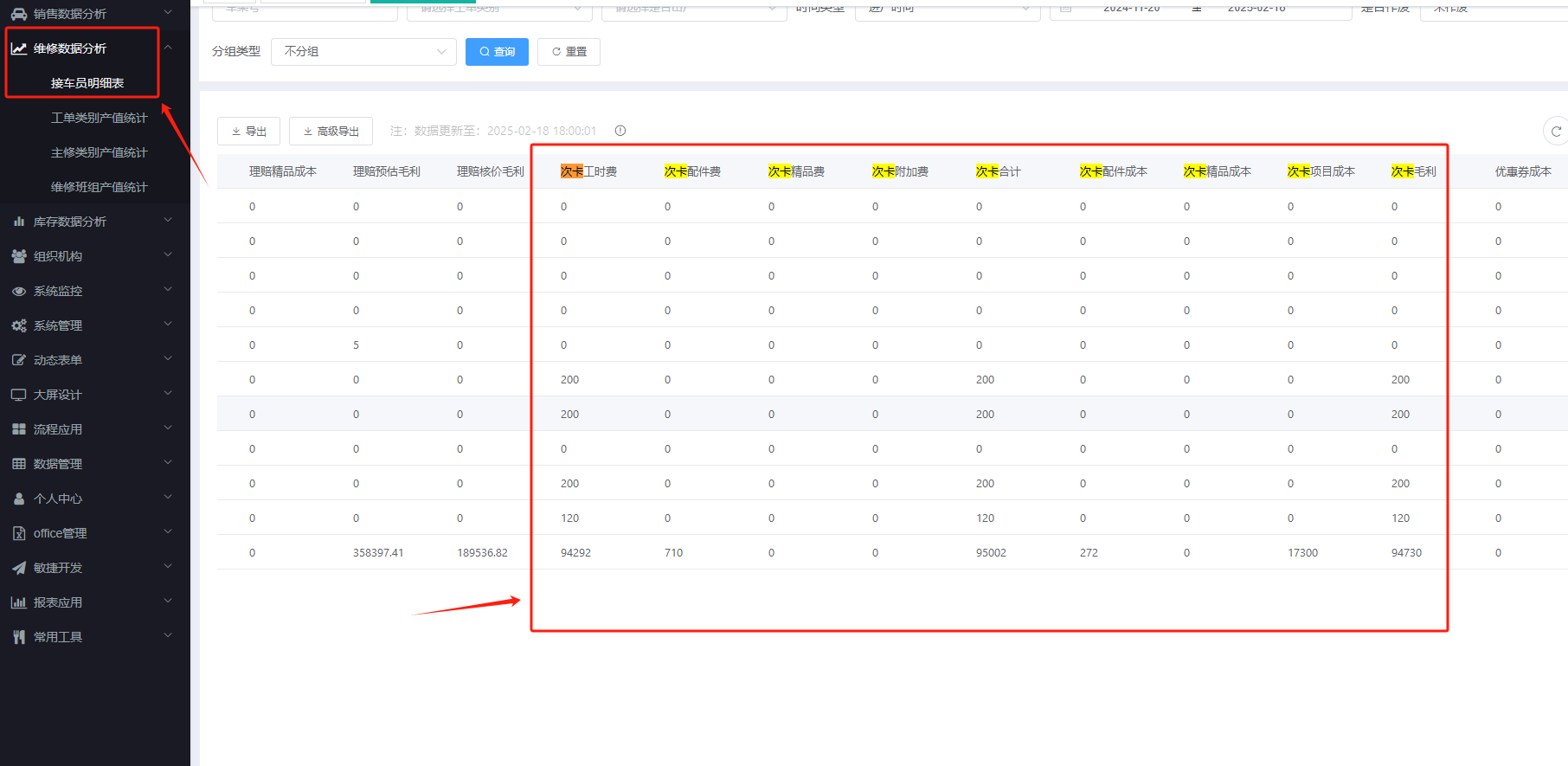Click the 常用工具 utensils icon
This screenshot has height=766, width=1568.
pyautogui.click(x=18, y=637)
